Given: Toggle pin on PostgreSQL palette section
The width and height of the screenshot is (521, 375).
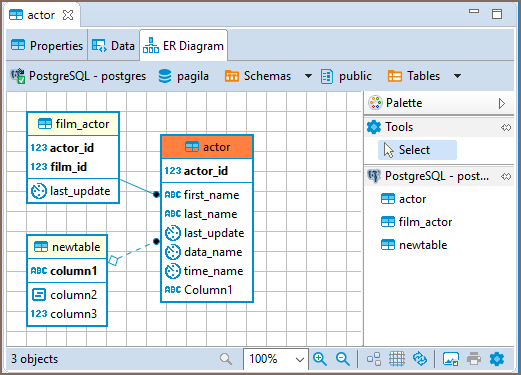Looking at the screenshot, I should coord(506,176).
